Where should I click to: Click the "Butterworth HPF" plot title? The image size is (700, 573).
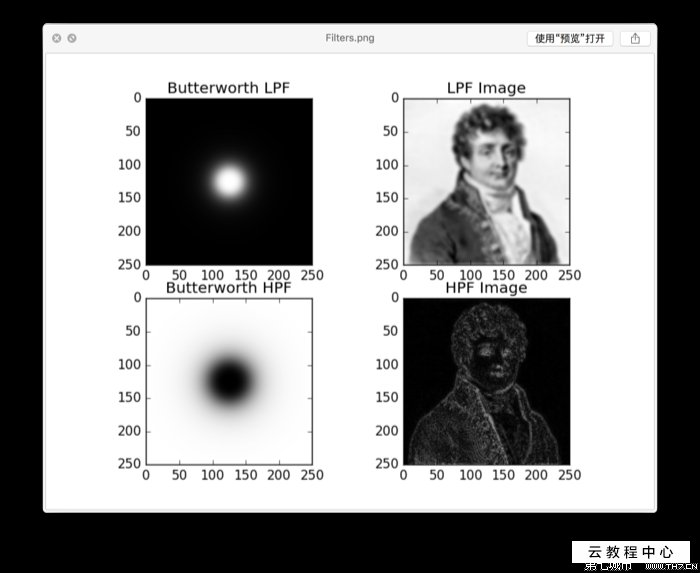click(x=229, y=288)
